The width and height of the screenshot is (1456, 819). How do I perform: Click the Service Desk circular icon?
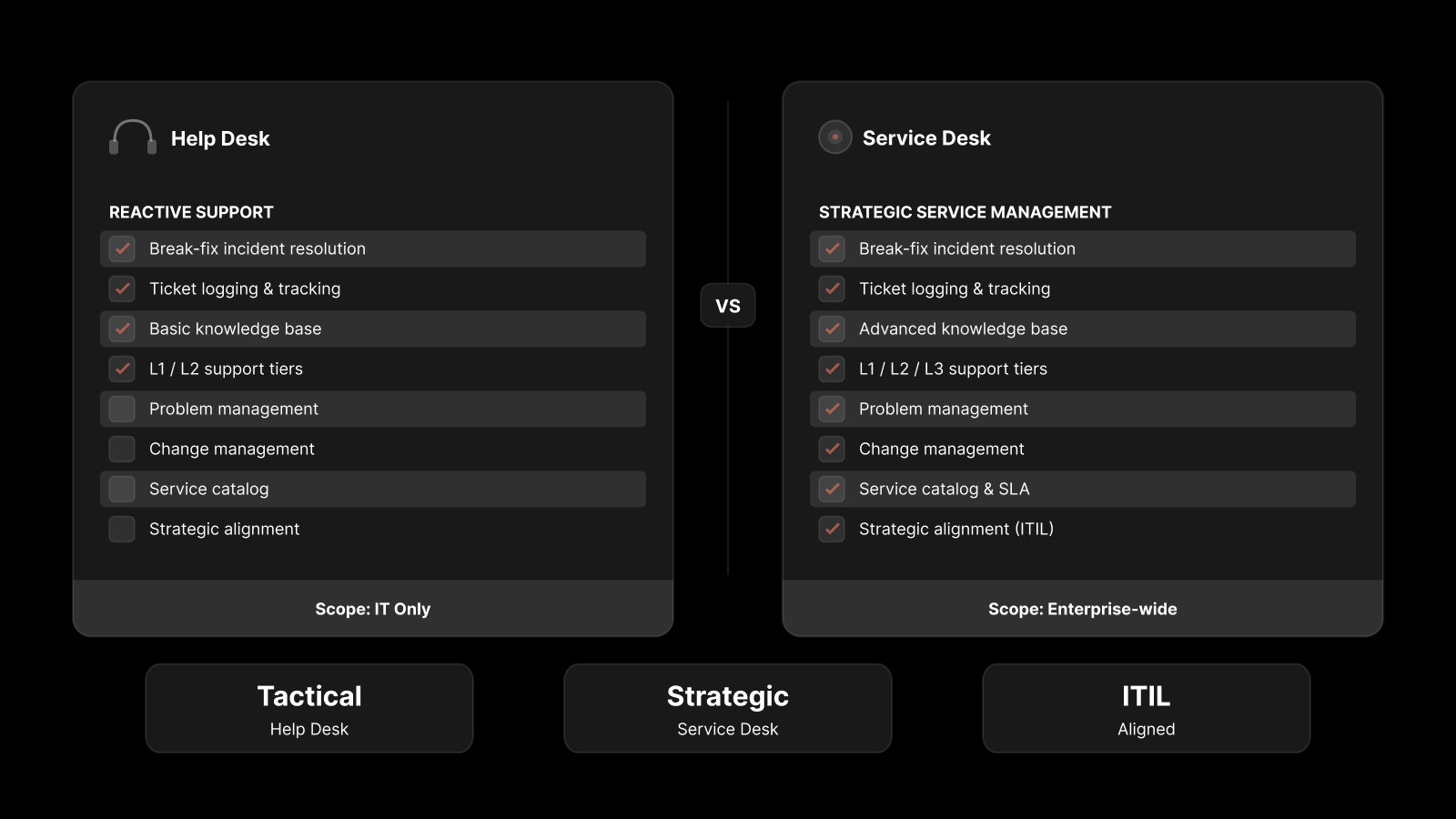[x=834, y=137]
